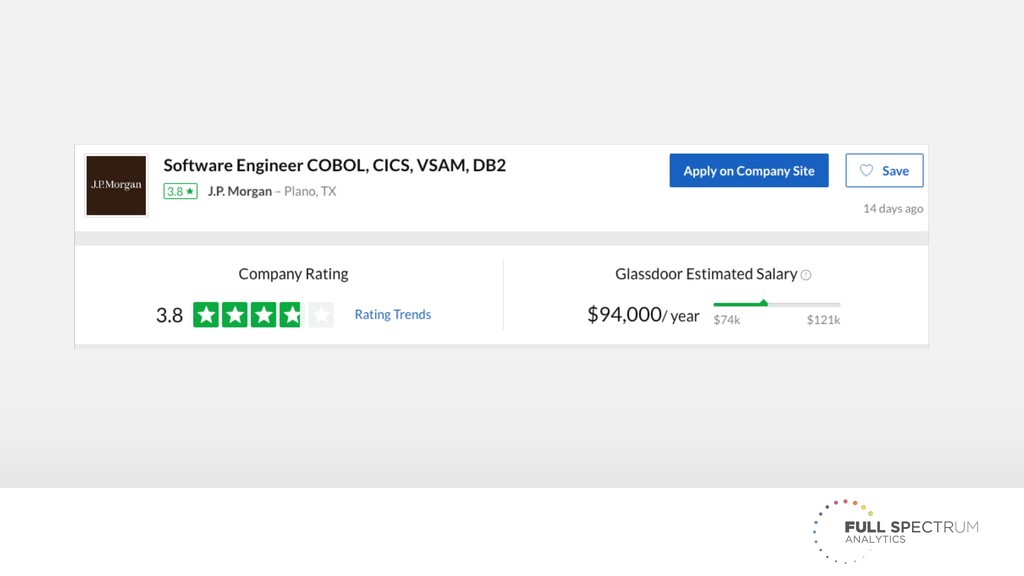Click the heart icon to save job
The image size is (1024, 576).
click(867, 171)
